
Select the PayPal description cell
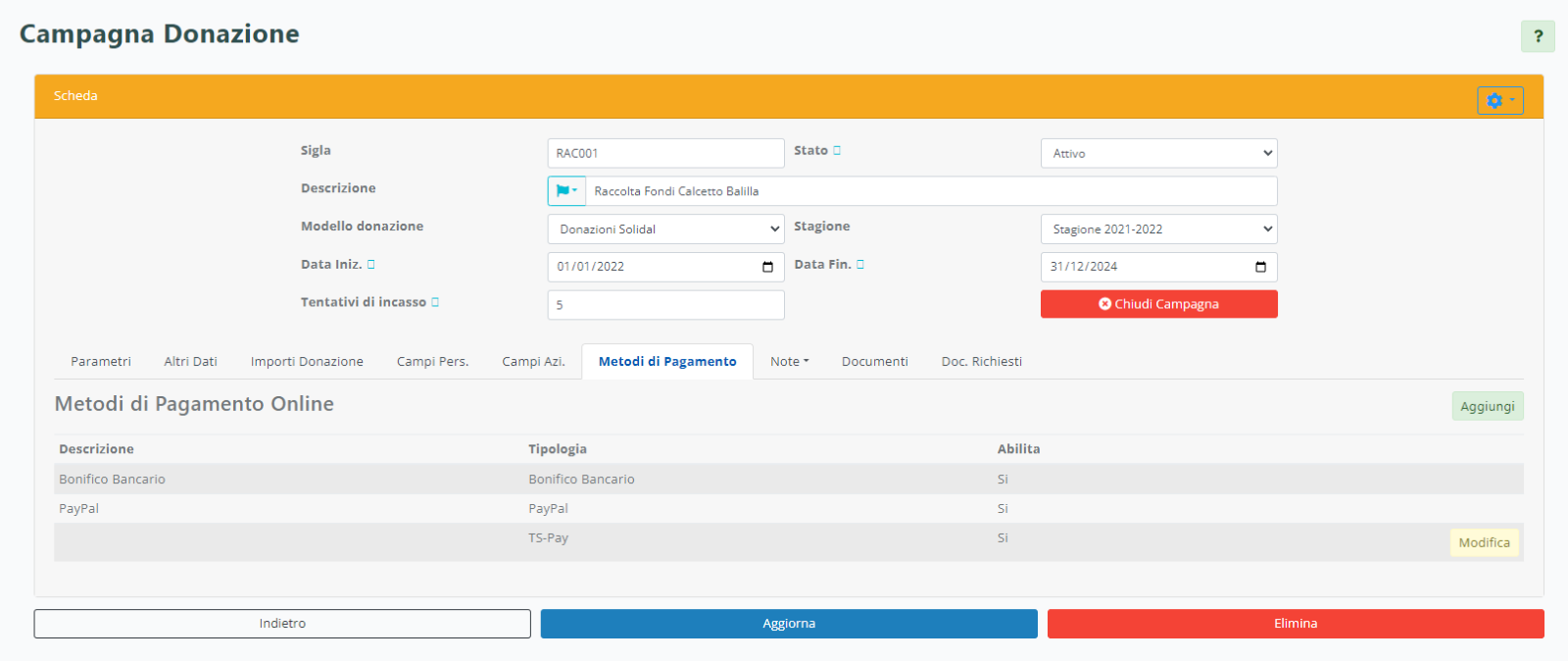coord(78,508)
